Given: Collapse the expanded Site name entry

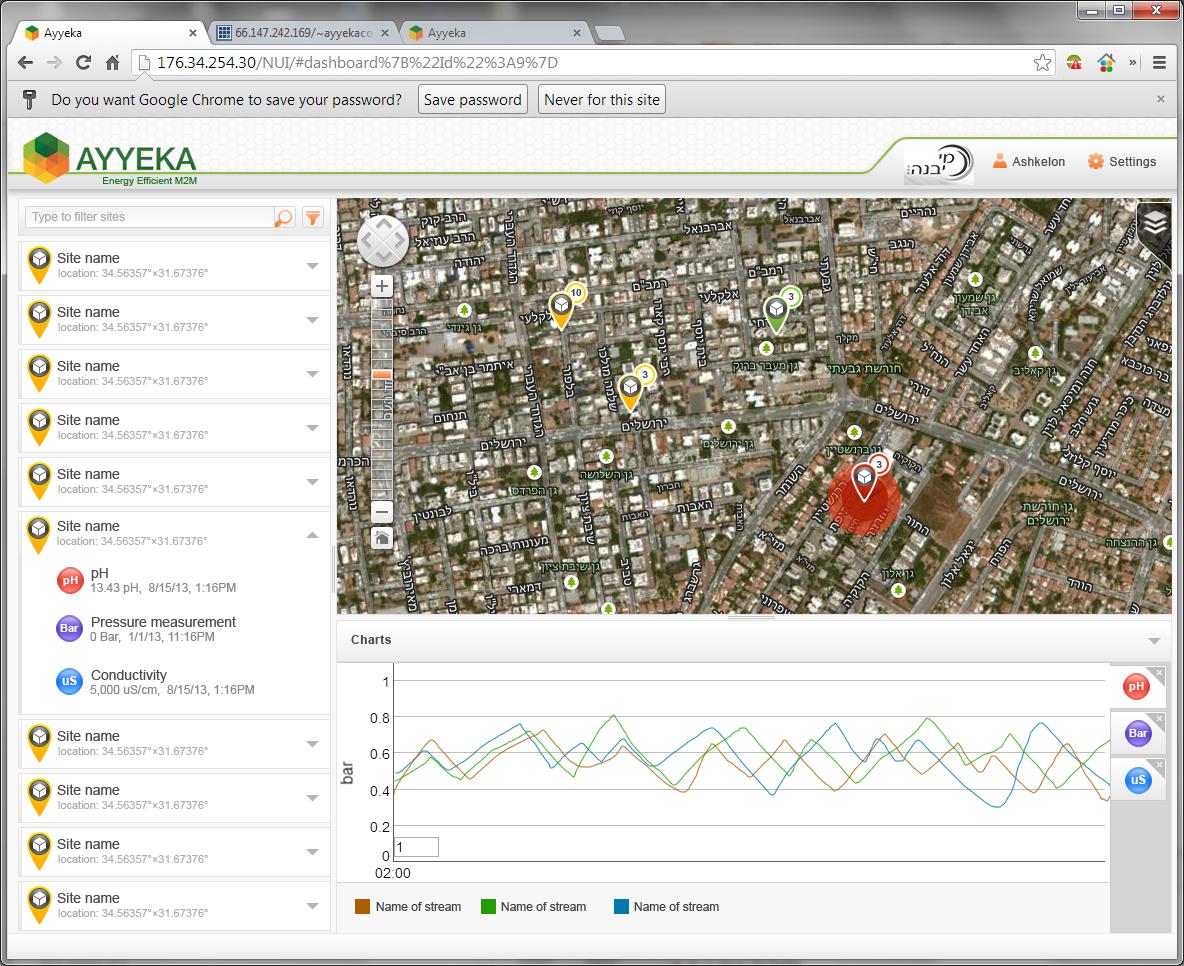Looking at the screenshot, I should (x=313, y=535).
